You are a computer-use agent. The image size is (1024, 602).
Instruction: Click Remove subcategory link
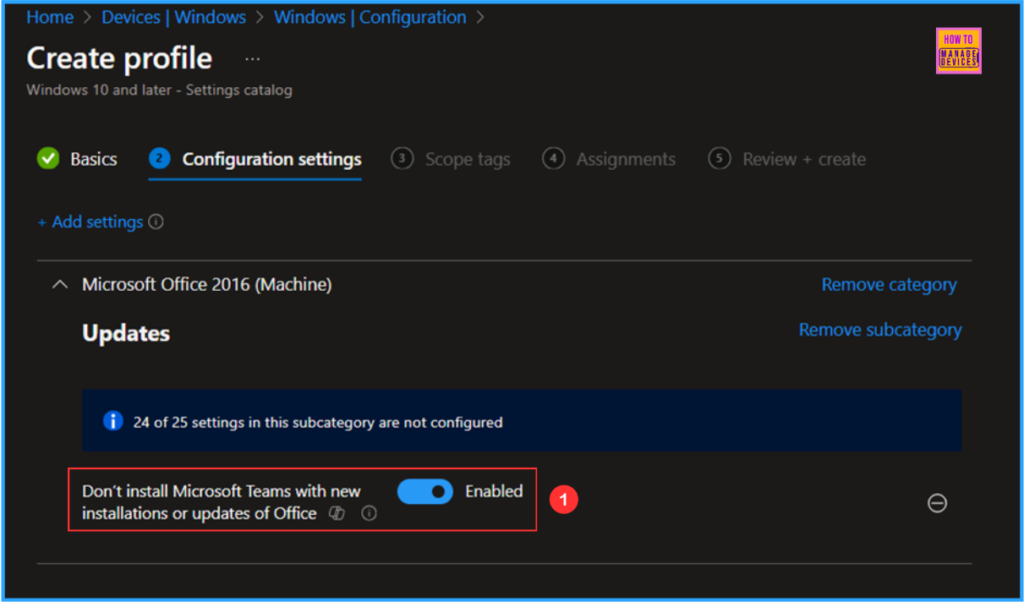(880, 330)
